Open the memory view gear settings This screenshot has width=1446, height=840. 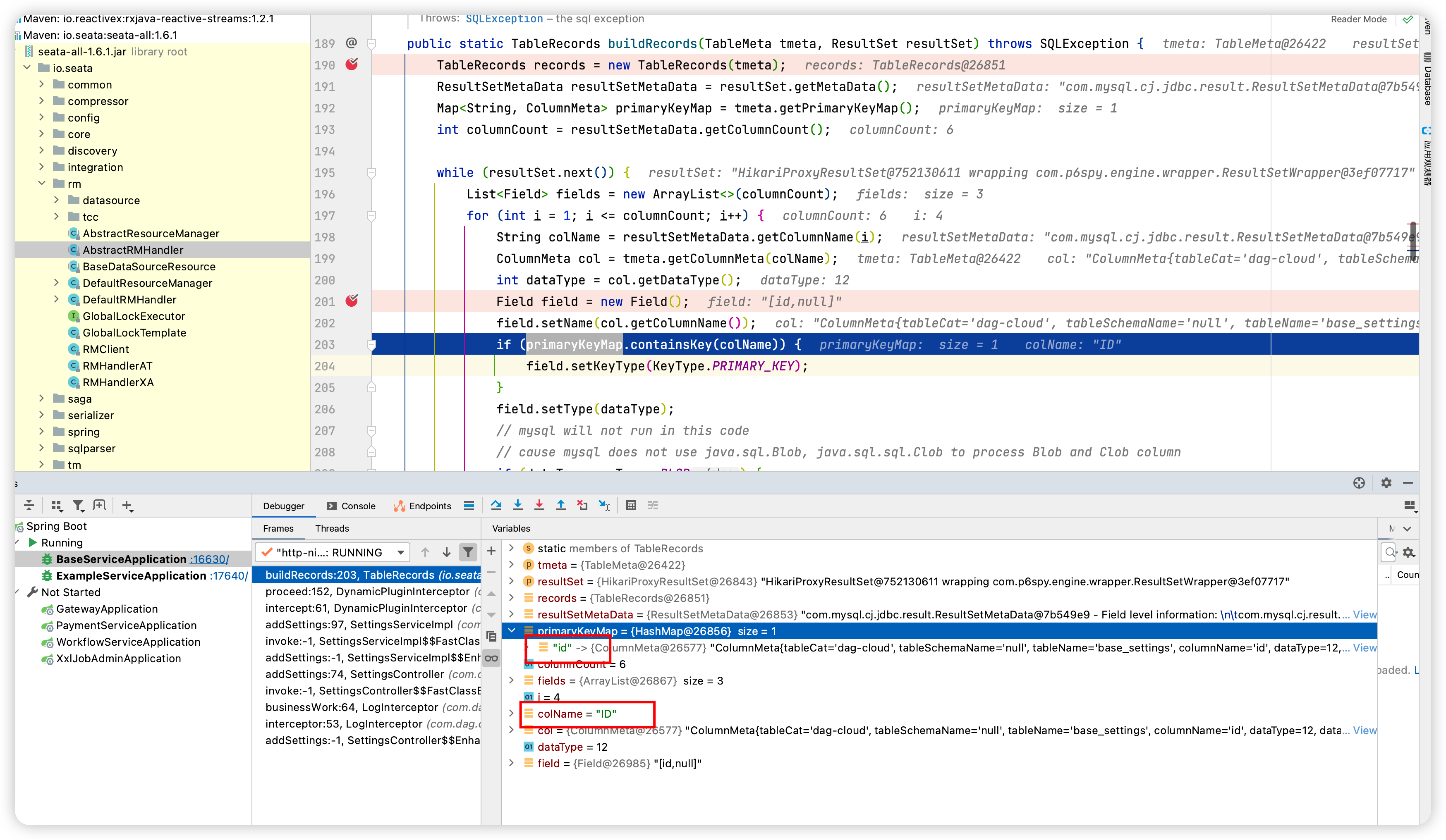click(x=1409, y=552)
